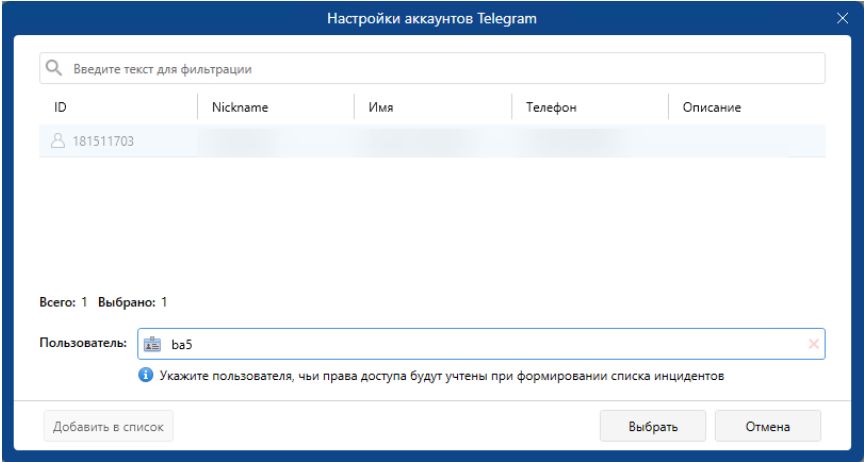Sort the list by Имя column header
Screen dimensions: 864x462
tap(381, 107)
